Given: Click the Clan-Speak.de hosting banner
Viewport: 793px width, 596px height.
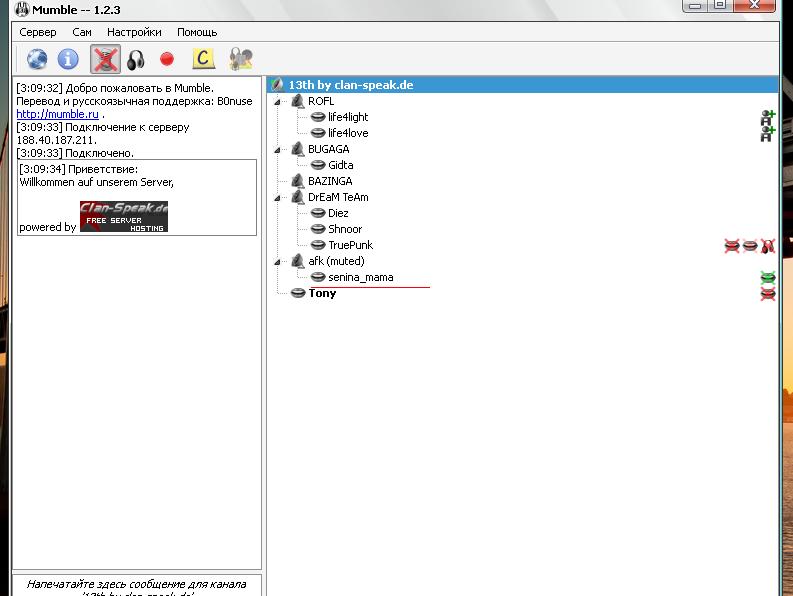Looking at the screenshot, I should tap(123, 216).
